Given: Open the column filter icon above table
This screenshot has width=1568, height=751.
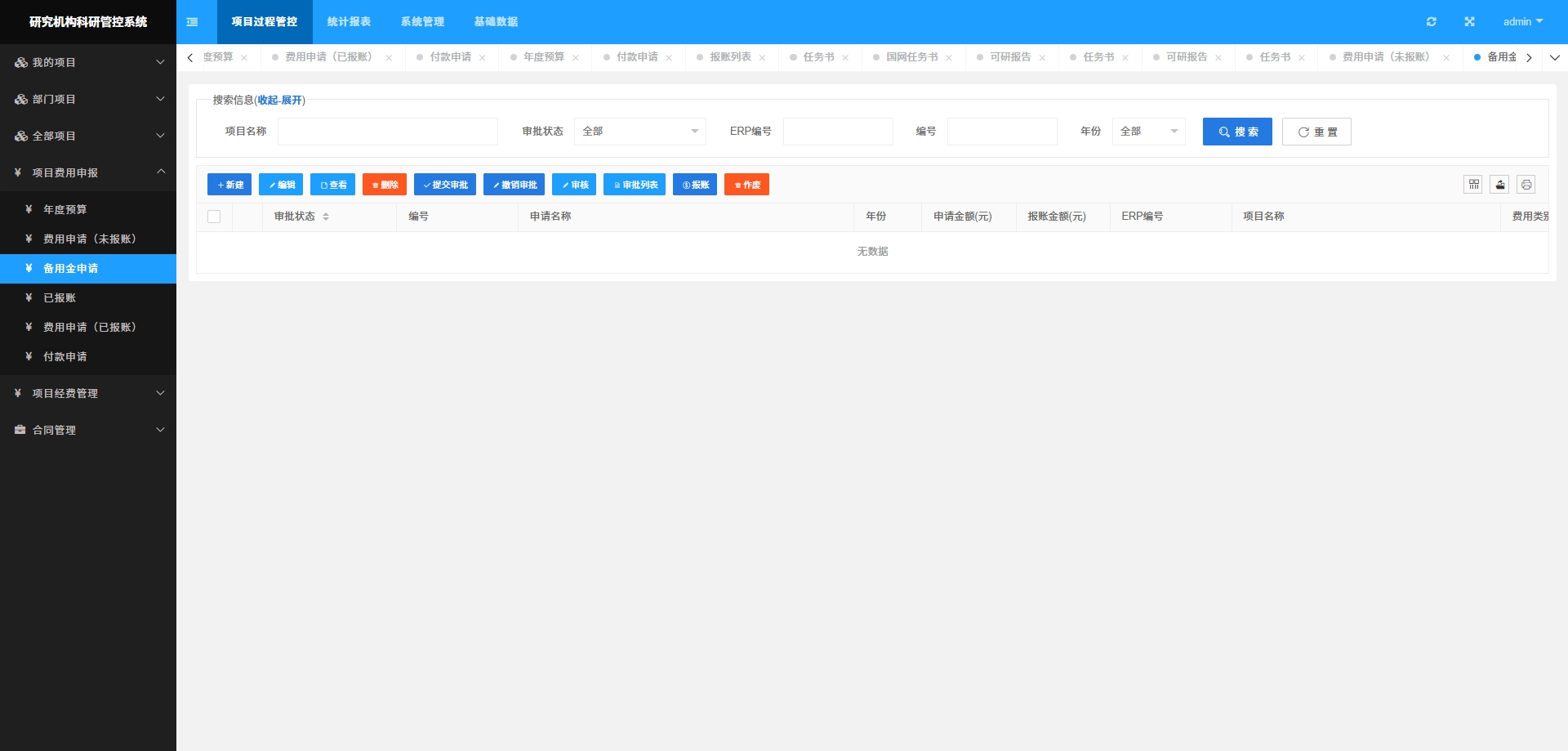Looking at the screenshot, I should [x=1473, y=185].
